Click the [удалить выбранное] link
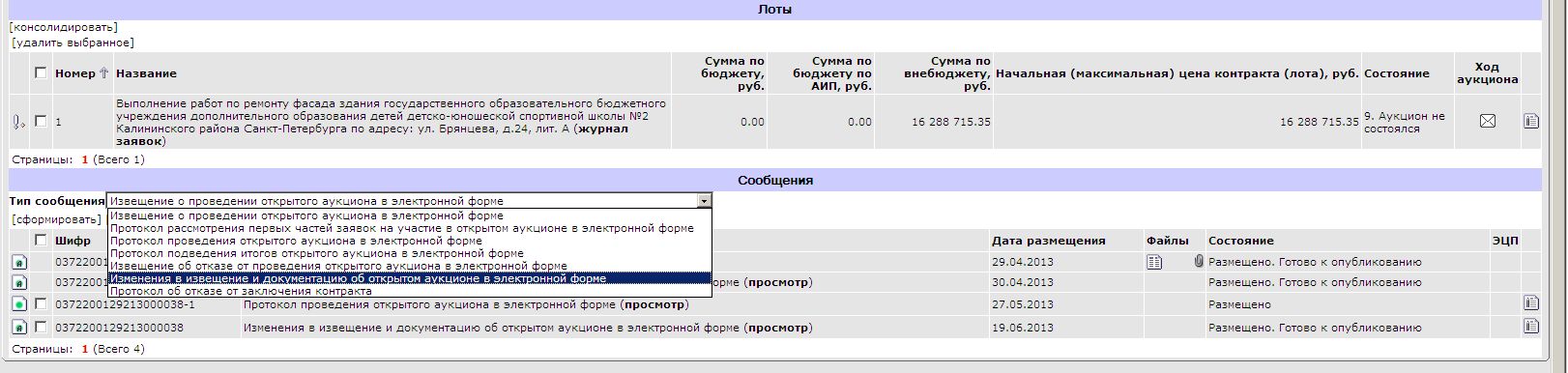The width and height of the screenshot is (1568, 373). tap(73, 43)
